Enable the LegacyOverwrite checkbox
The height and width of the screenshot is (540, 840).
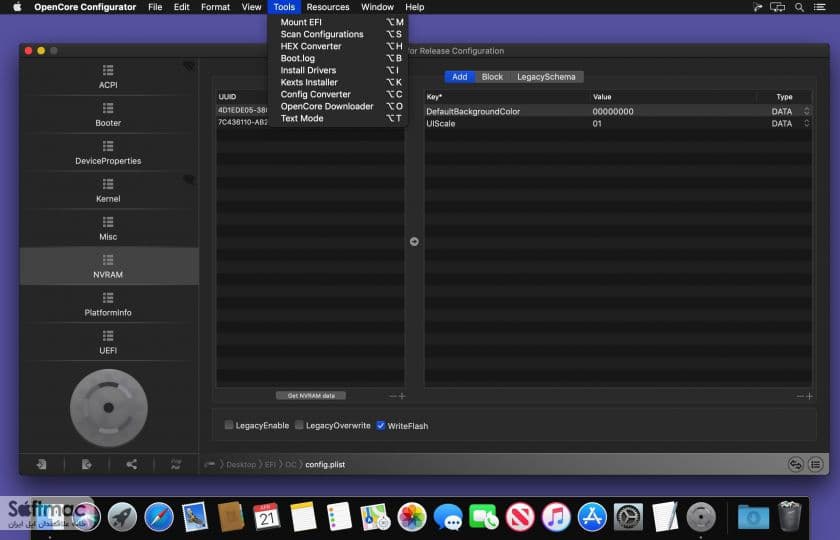pyautogui.click(x=299, y=425)
